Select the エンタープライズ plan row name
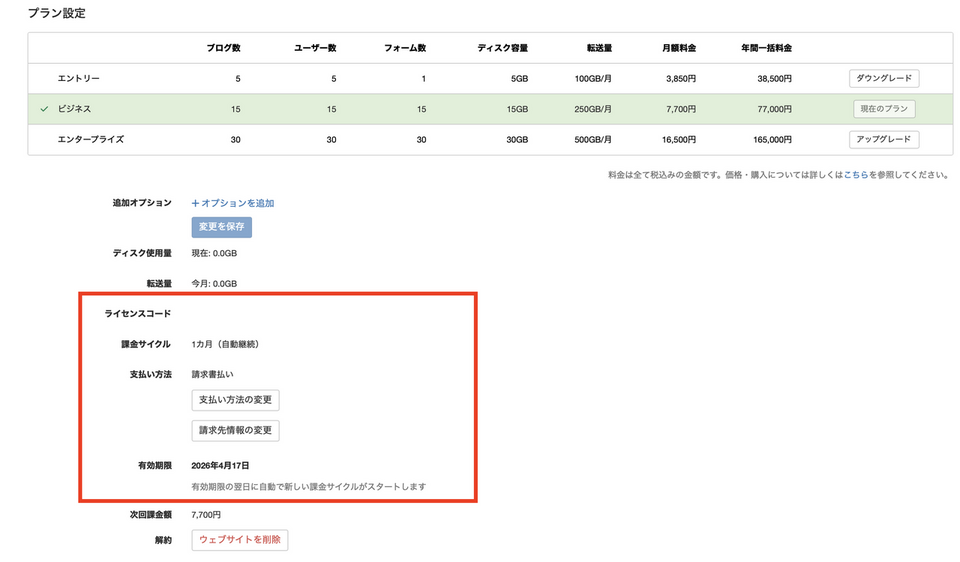 tap(91, 139)
